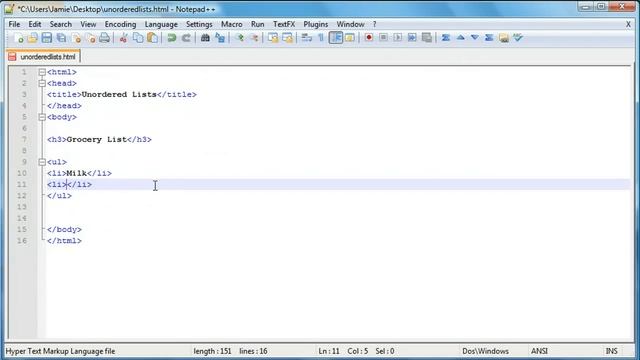
Task: Select the unorderedlists.html tab
Action: [43, 57]
